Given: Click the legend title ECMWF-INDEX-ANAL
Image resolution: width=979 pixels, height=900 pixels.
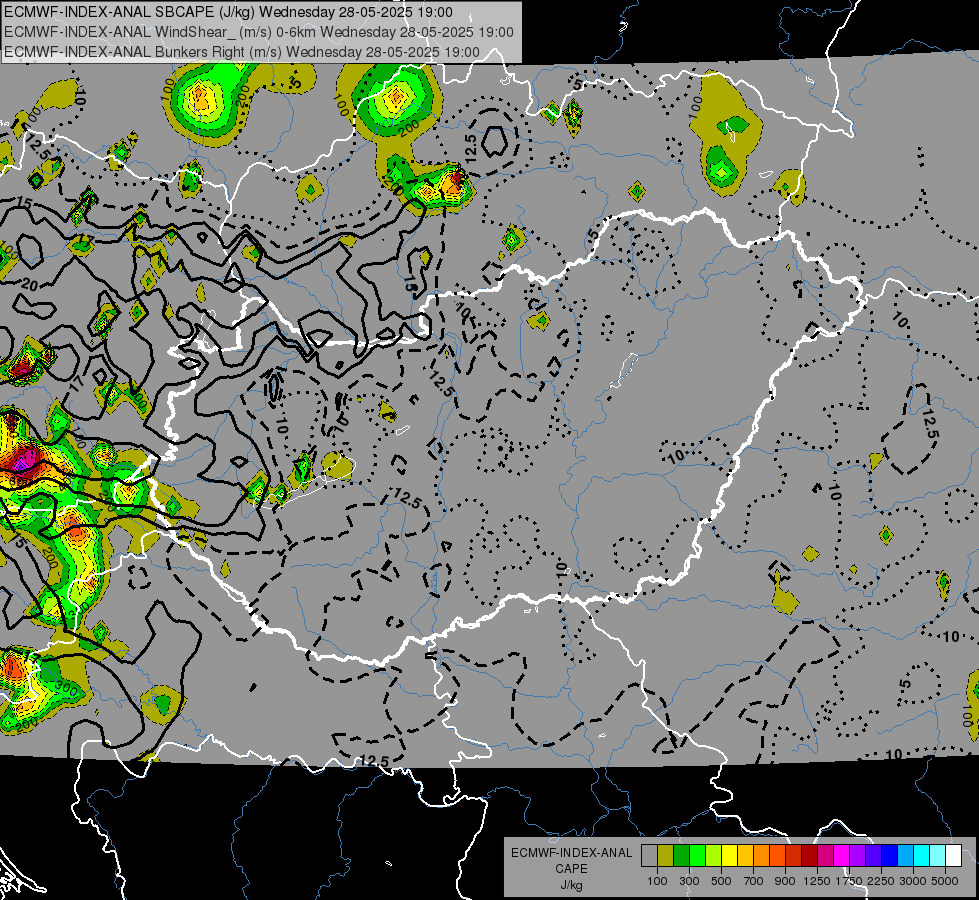Looking at the screenshot, I should click(x=571, y=853).
